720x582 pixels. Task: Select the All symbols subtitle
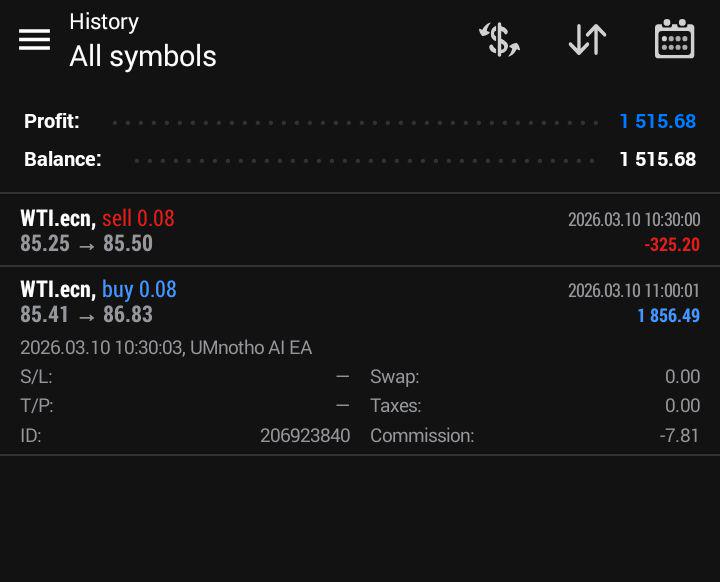click(142, 57)
